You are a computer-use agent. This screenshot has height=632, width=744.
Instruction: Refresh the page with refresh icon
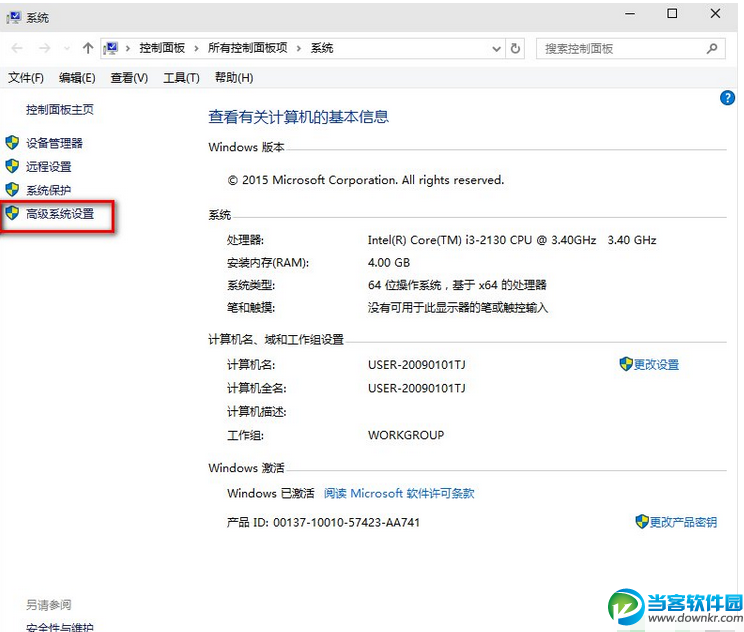(x=515, y=48)
